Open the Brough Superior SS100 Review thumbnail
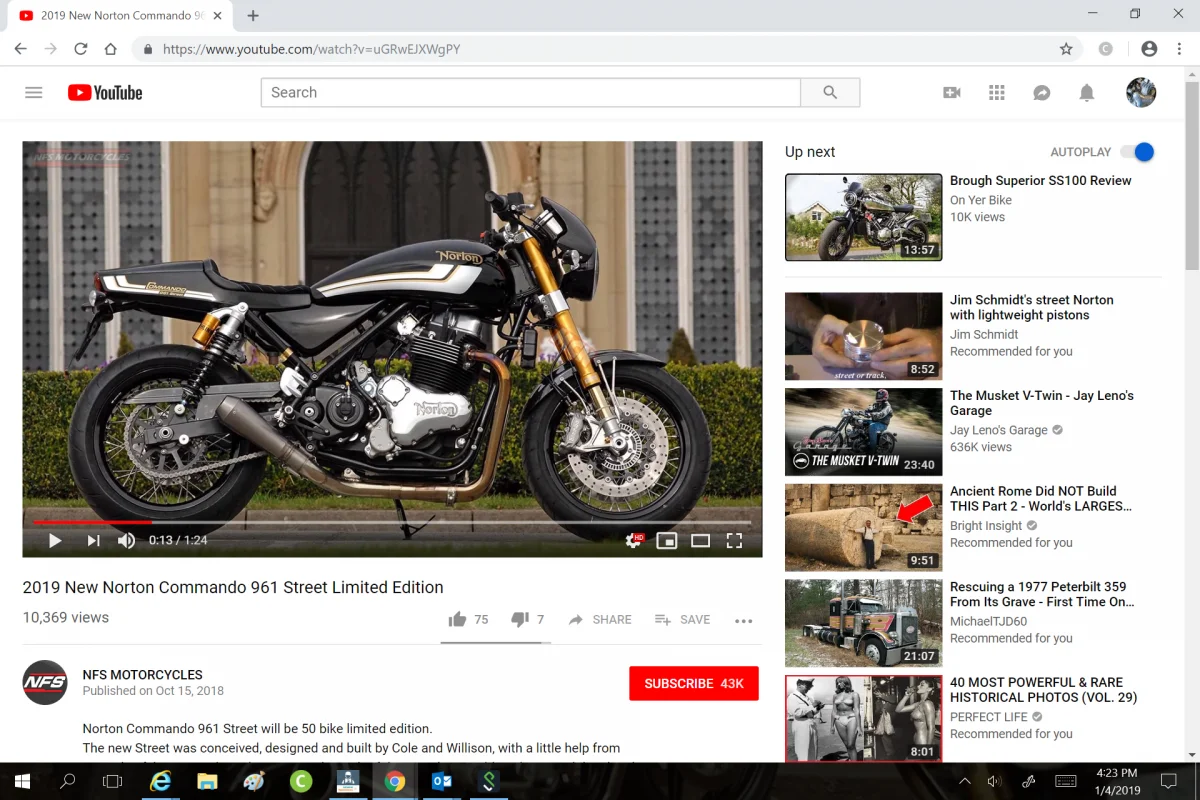This screenshot has width=1200, height=800. click(x=863, y=217)
